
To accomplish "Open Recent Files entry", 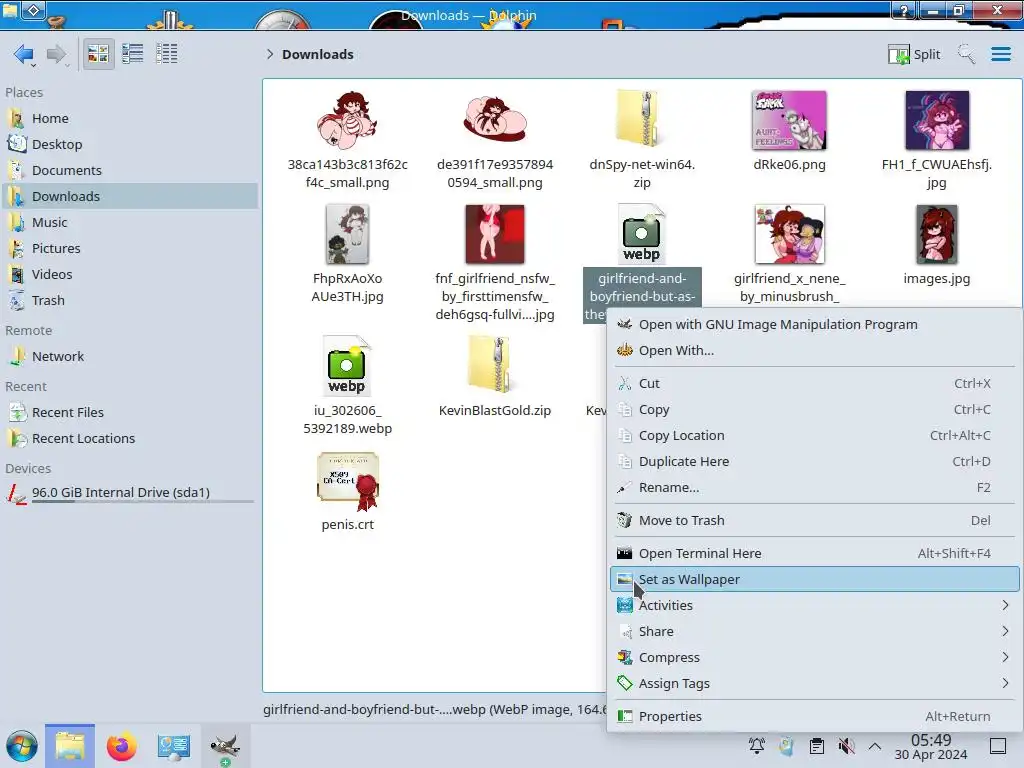I will point(130,413).
